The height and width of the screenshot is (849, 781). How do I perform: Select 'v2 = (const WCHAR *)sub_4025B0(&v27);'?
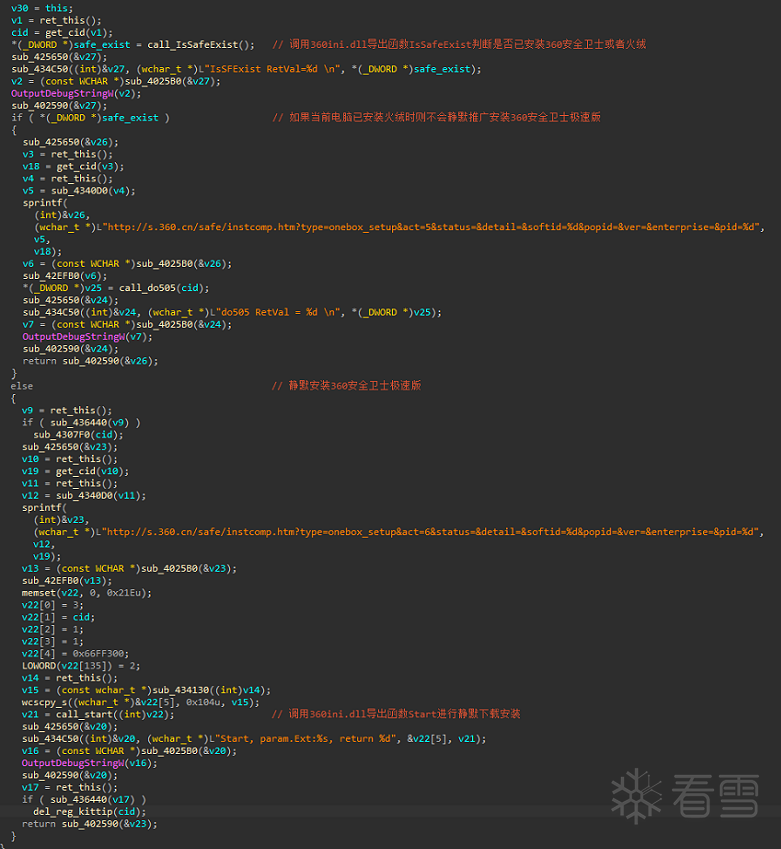pyautogui.click(x=116, y=81)
